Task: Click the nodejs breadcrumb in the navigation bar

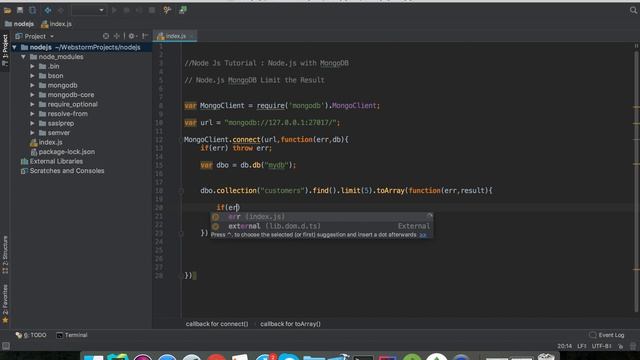Action: pos(19,24)
